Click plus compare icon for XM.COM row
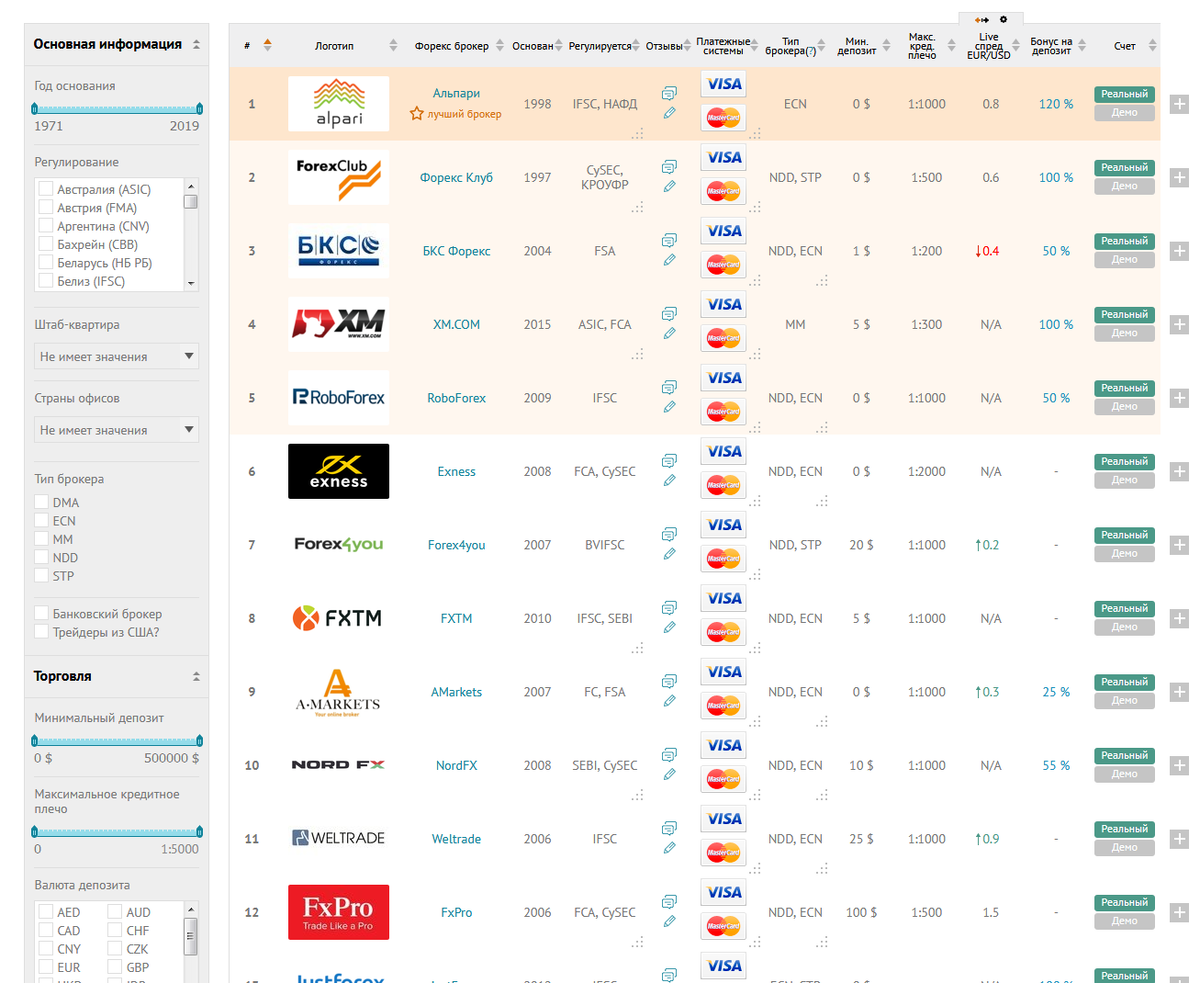 [x=1179, y=324]
